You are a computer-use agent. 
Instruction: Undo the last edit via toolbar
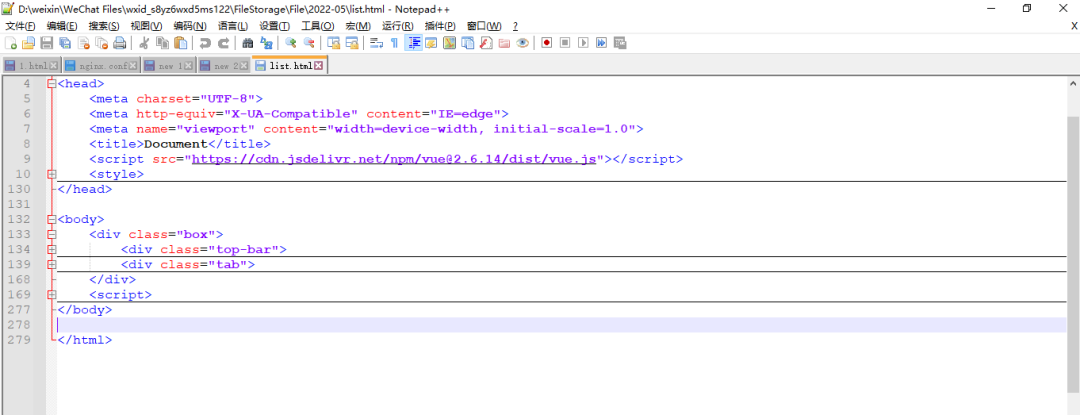205,43
